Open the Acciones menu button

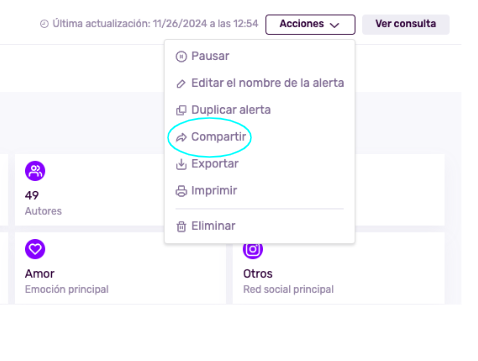pos(310,24)
